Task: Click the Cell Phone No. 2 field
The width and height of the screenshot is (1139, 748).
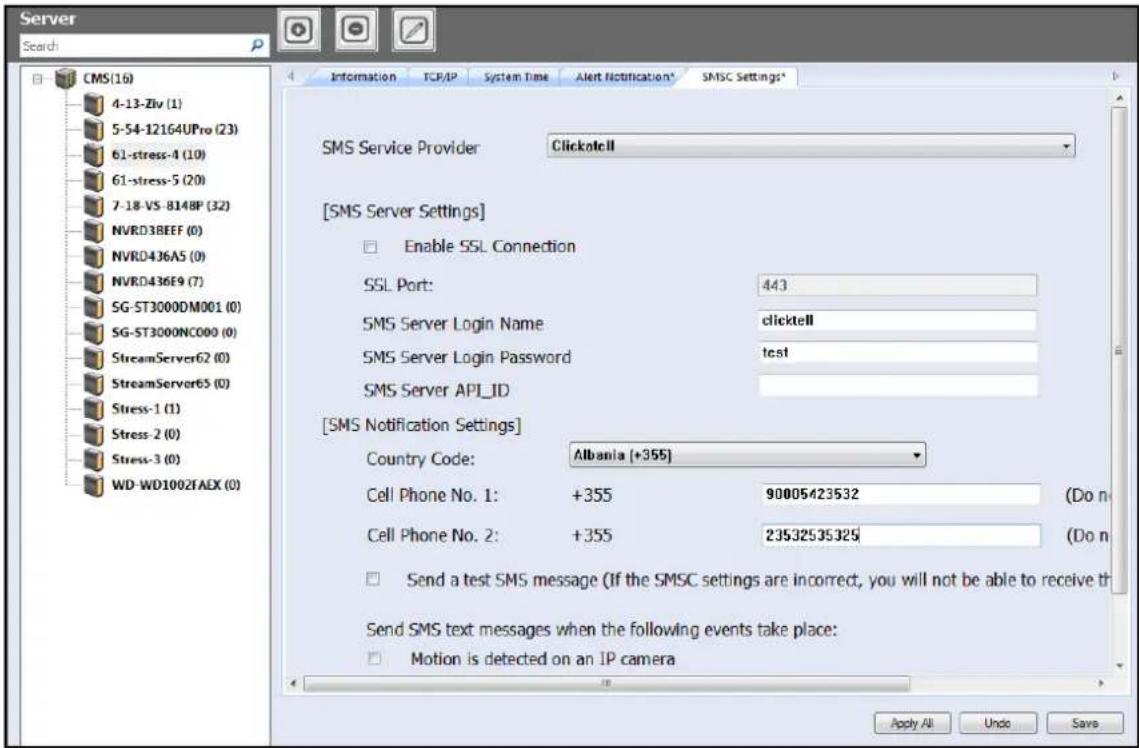Action: 901,535
